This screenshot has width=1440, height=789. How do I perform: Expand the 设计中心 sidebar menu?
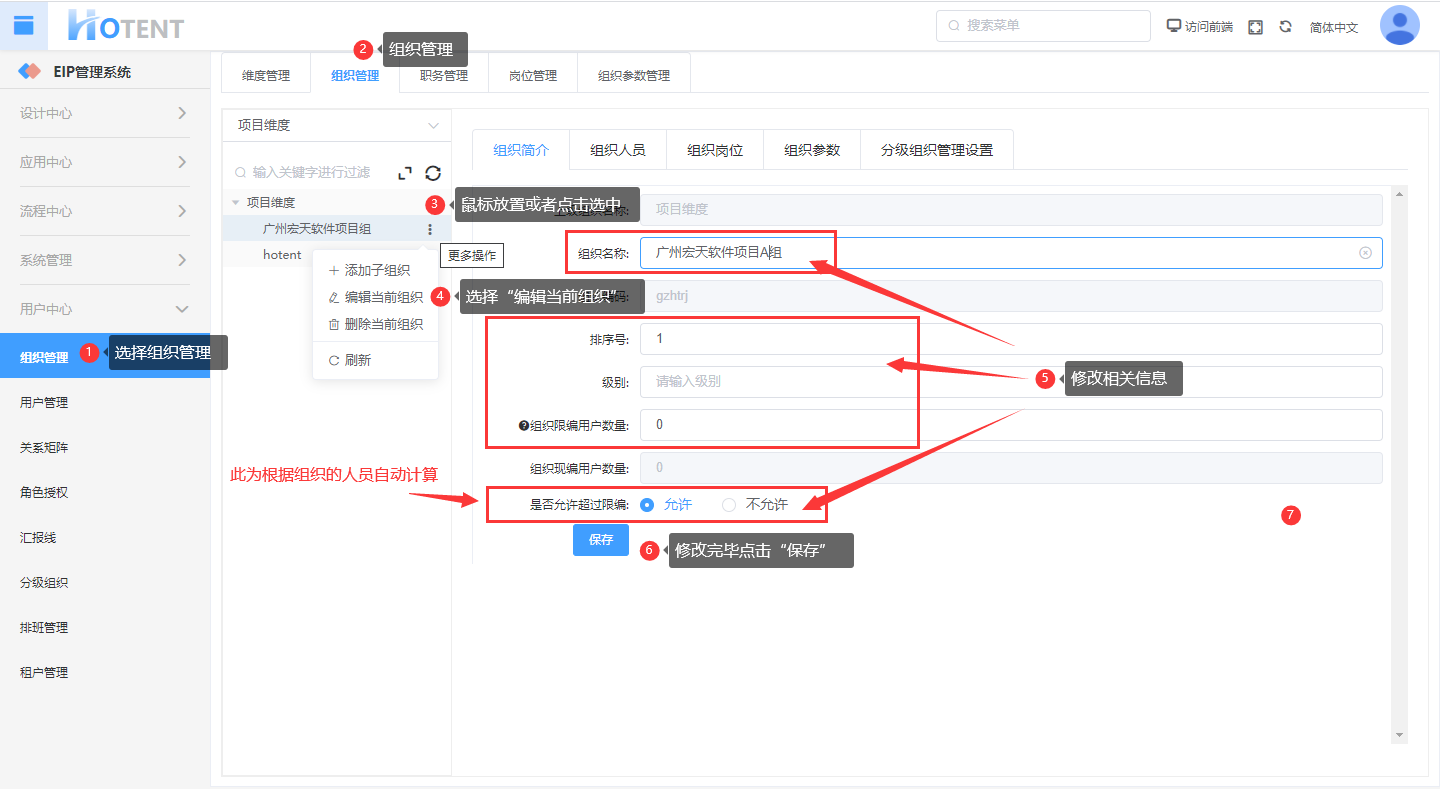coord(105,113)
